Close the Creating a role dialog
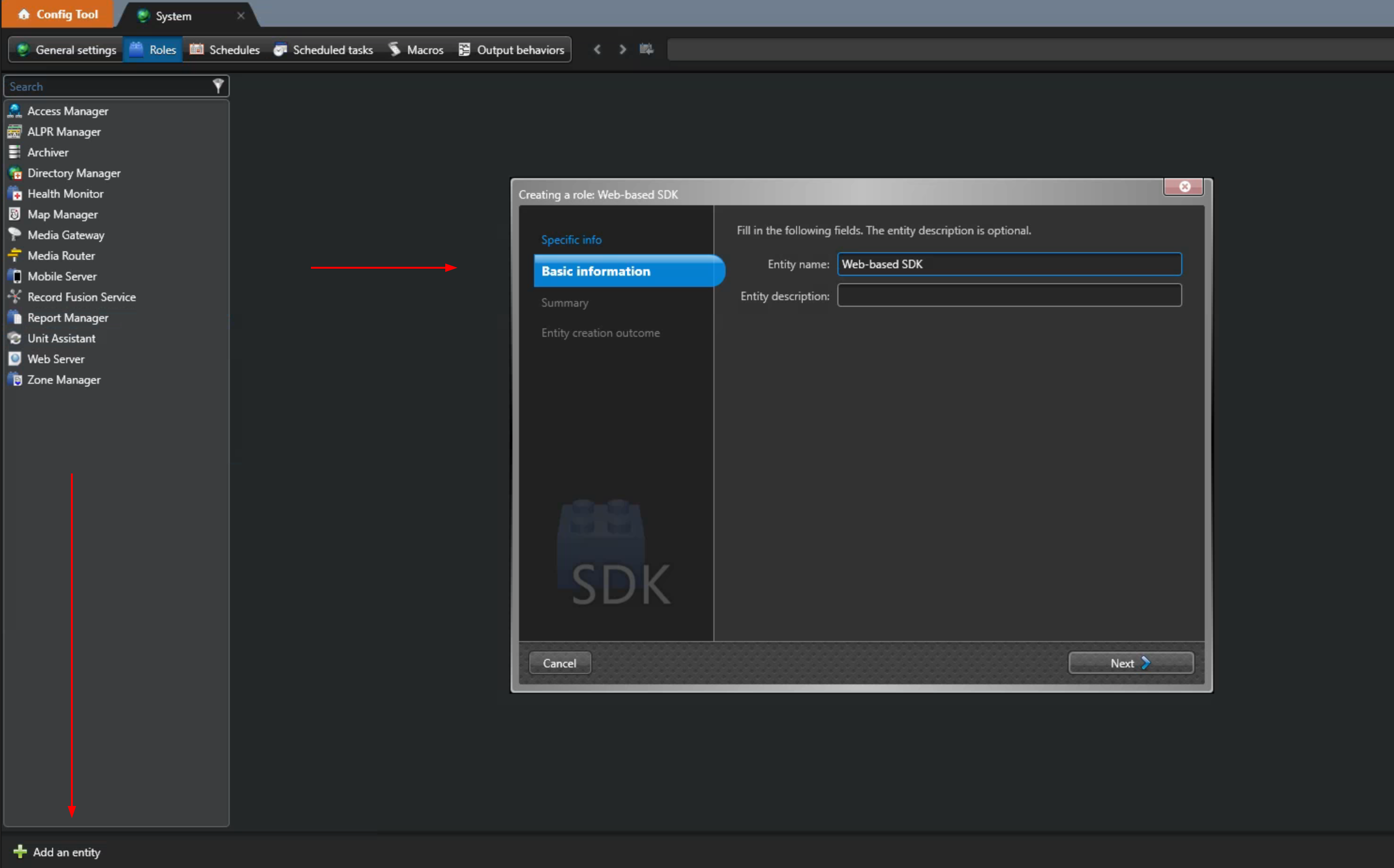 click(1184, 186)
